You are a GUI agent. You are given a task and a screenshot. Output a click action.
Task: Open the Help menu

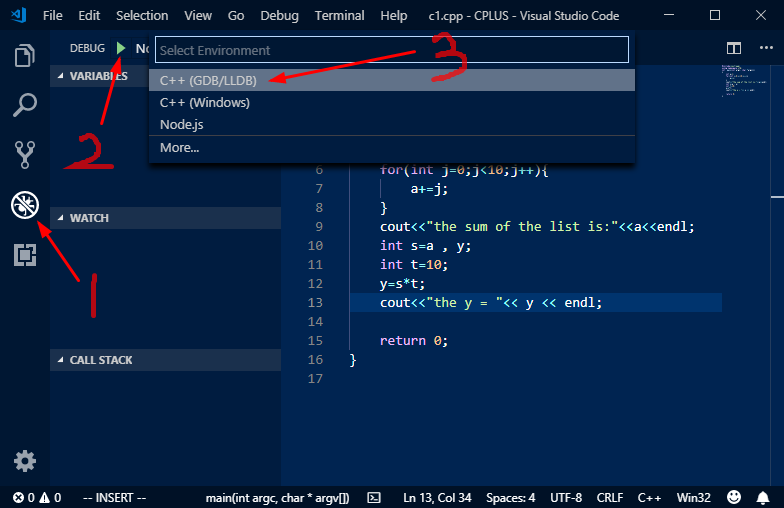394,16
